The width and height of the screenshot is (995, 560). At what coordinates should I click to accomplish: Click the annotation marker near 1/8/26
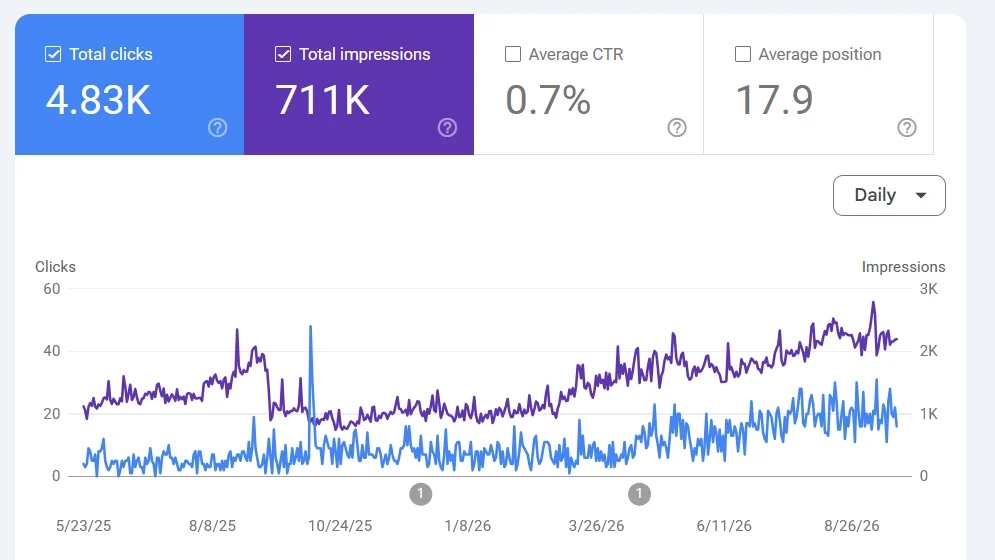pyautogui.click(x=421, y=494)
